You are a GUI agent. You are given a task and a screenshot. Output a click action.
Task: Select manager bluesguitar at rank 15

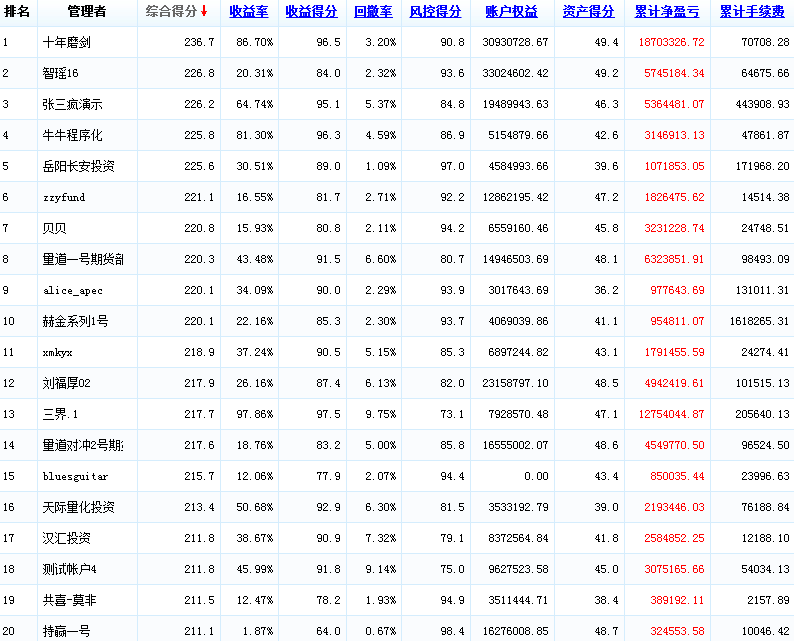pos(76,477)
